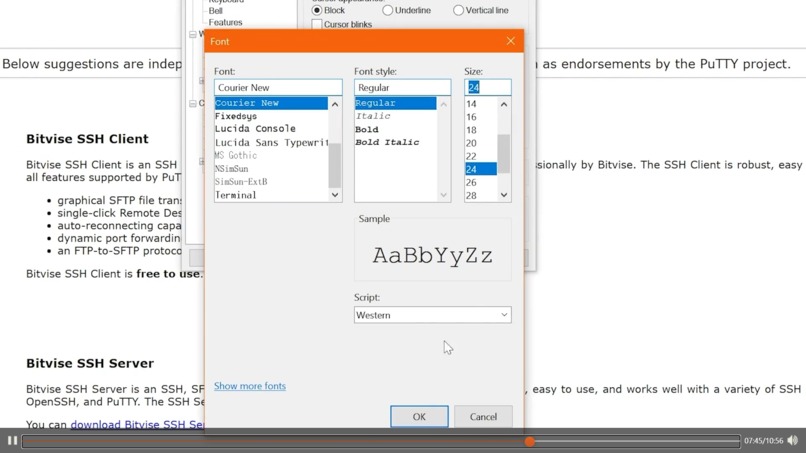
Task: Select Underline cursor appearance radio
Action: [x=388, y=10]
